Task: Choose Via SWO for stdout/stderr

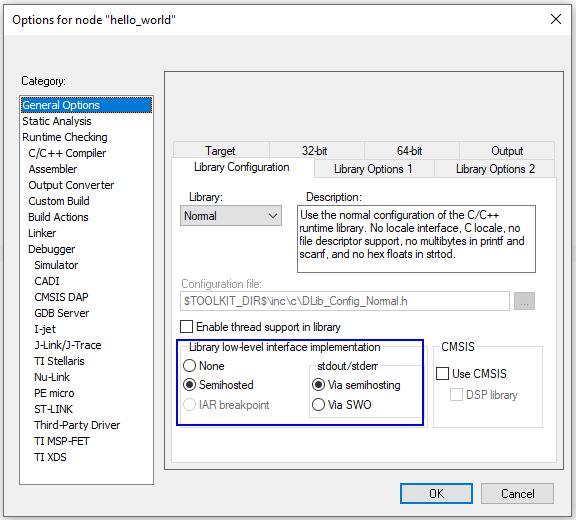Action: click(318, 405)
